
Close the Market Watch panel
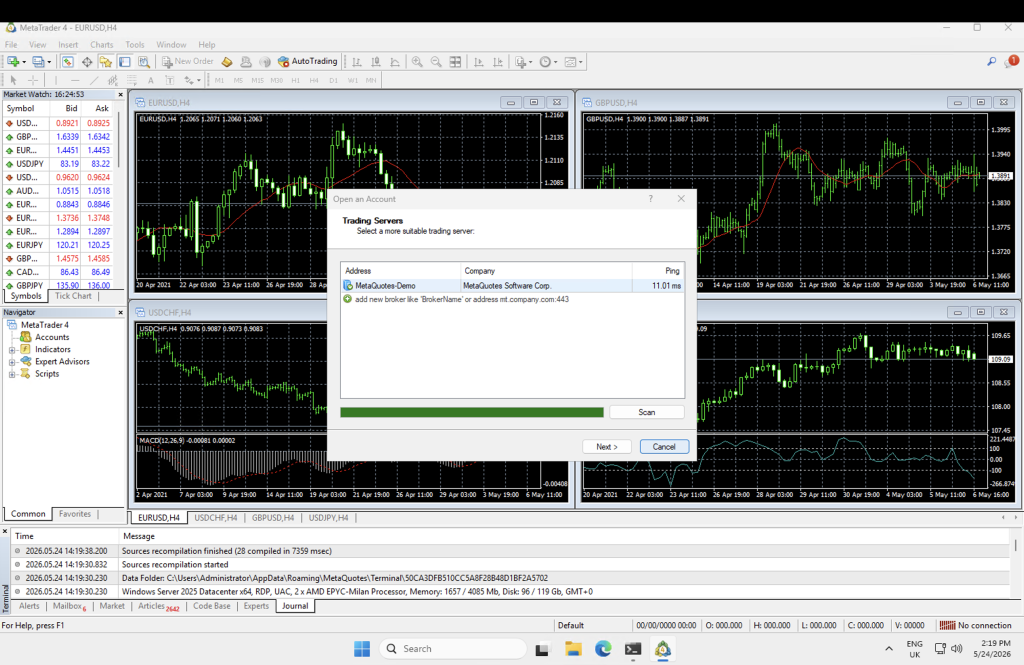pyautogui.click(x=120, y=95)
